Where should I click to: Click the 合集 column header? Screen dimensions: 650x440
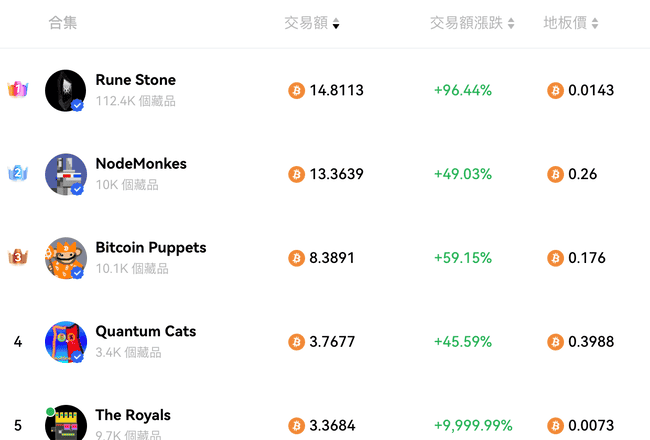[x=63, y=23]
